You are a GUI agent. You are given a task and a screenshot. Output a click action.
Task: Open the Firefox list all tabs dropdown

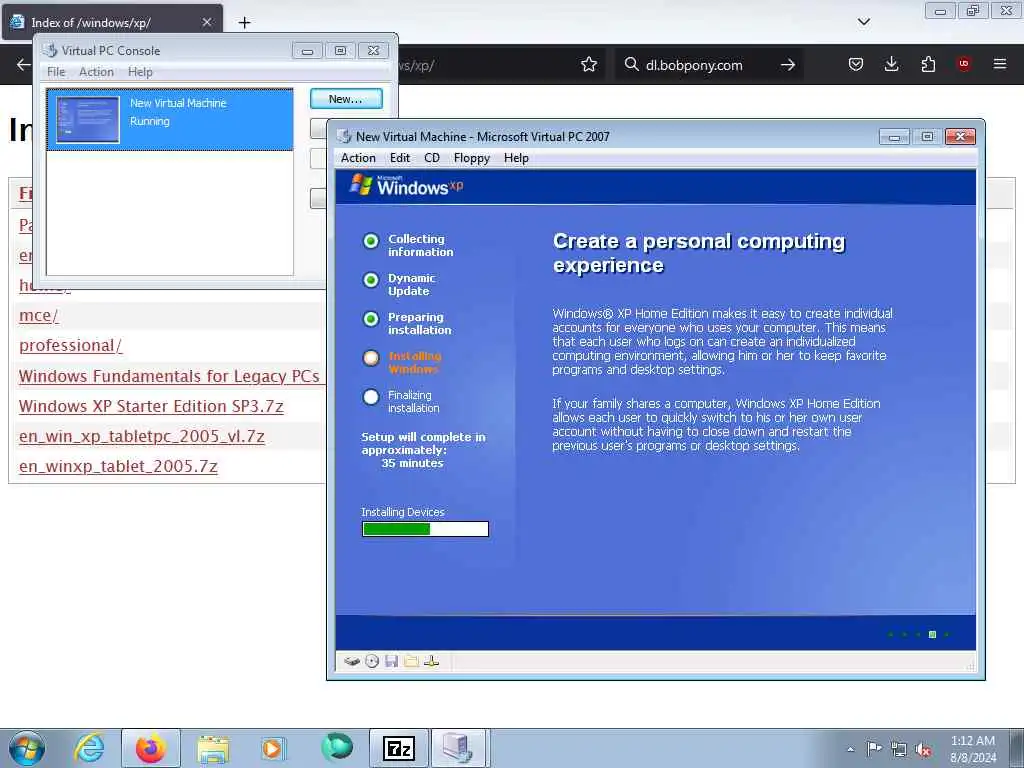click(x=863, y=22)
